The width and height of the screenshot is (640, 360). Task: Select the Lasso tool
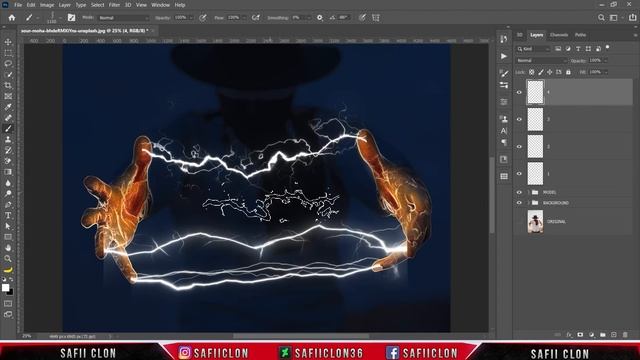coord(8,64)
